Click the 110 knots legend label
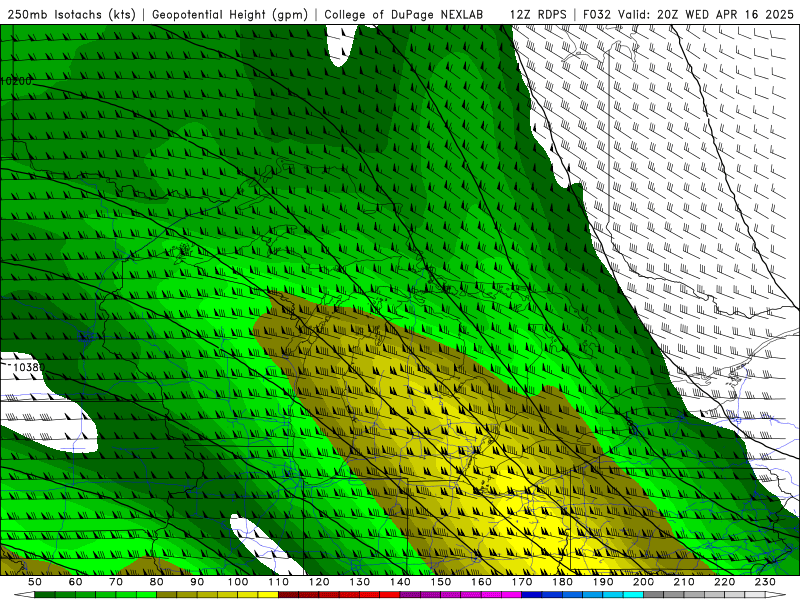The height and width of the screenshot is (600, 800). [x=279, y=582]
